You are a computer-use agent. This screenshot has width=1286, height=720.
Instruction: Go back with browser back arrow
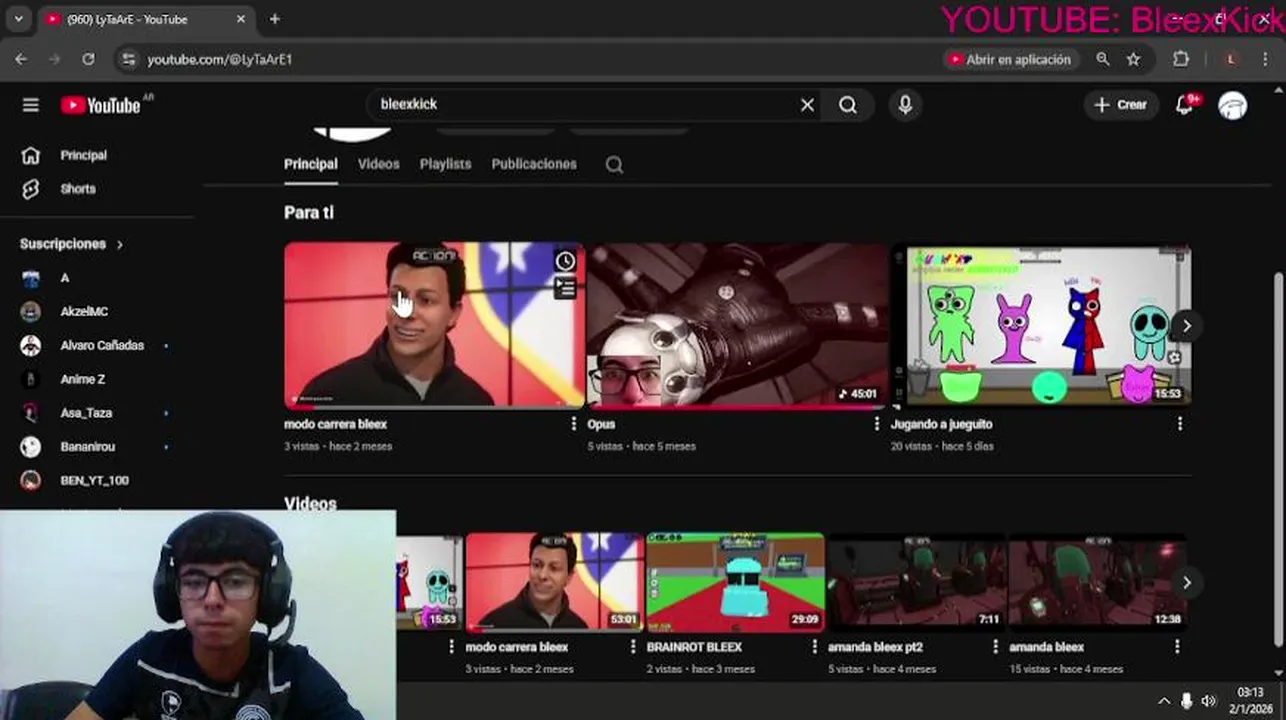[x=21, y=60]
